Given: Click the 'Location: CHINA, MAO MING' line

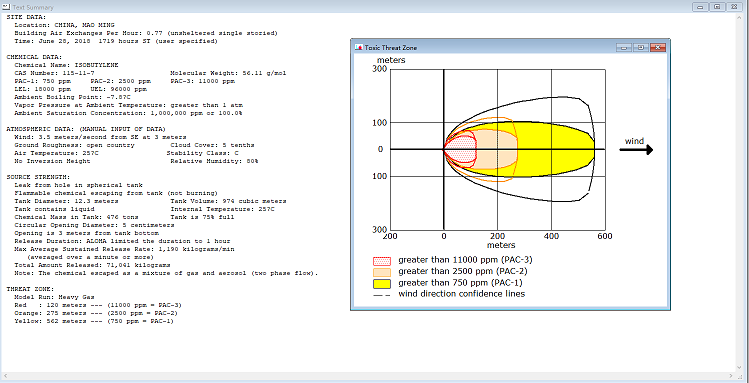Looking at the screenshot, I should click(64, 25).
